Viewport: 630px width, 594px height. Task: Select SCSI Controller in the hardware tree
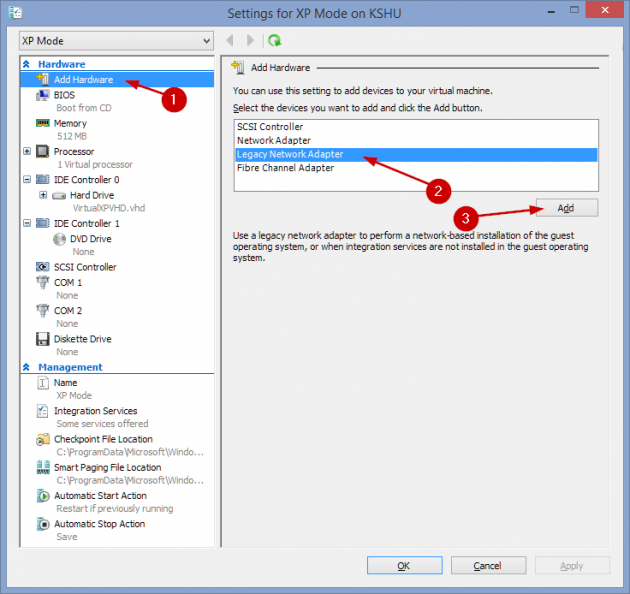[85, 267]
